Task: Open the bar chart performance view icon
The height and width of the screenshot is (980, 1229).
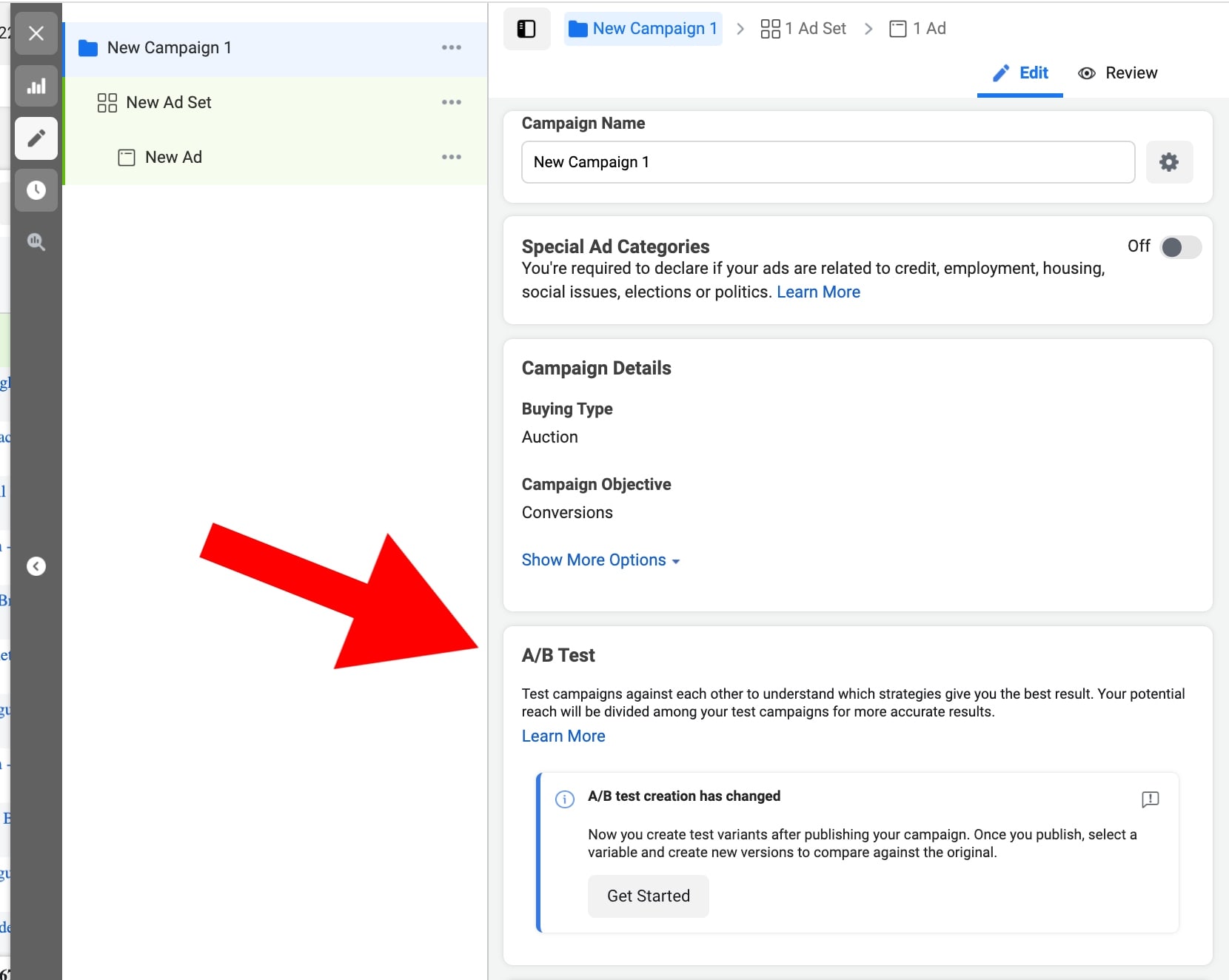Action: (36, 87)
